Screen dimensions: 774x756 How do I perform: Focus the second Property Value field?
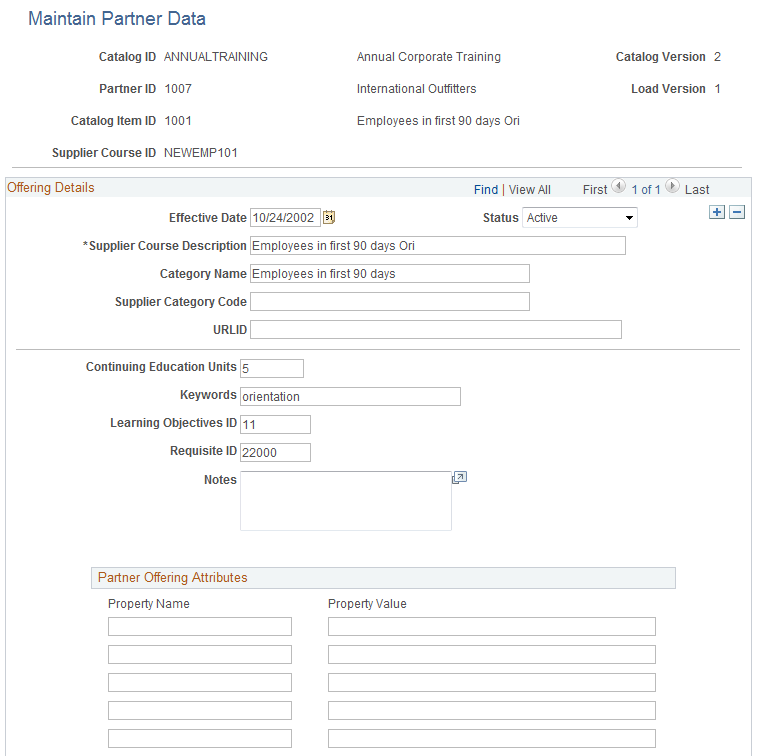492,654
